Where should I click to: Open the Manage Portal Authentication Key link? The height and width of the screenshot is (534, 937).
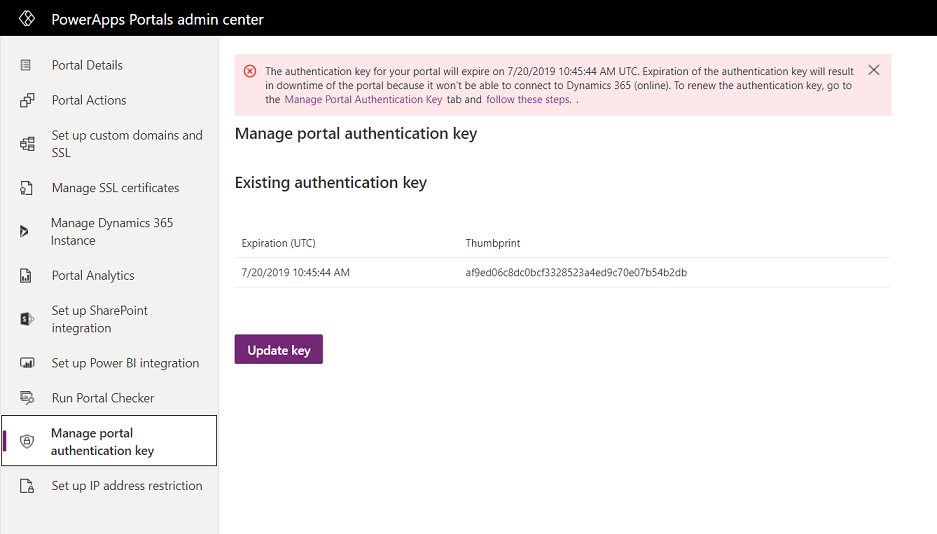tap(363, 100)
